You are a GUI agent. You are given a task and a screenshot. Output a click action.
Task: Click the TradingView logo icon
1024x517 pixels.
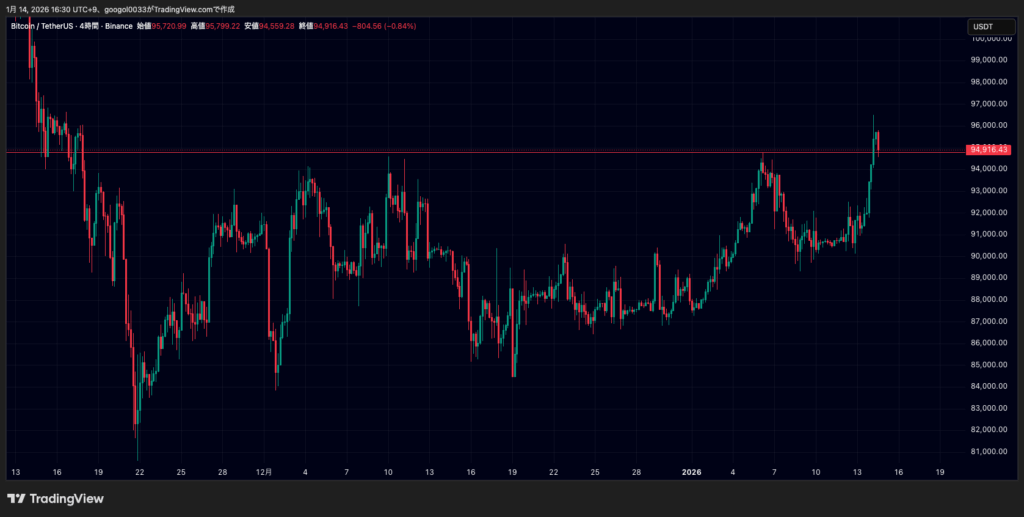(16, 498)
